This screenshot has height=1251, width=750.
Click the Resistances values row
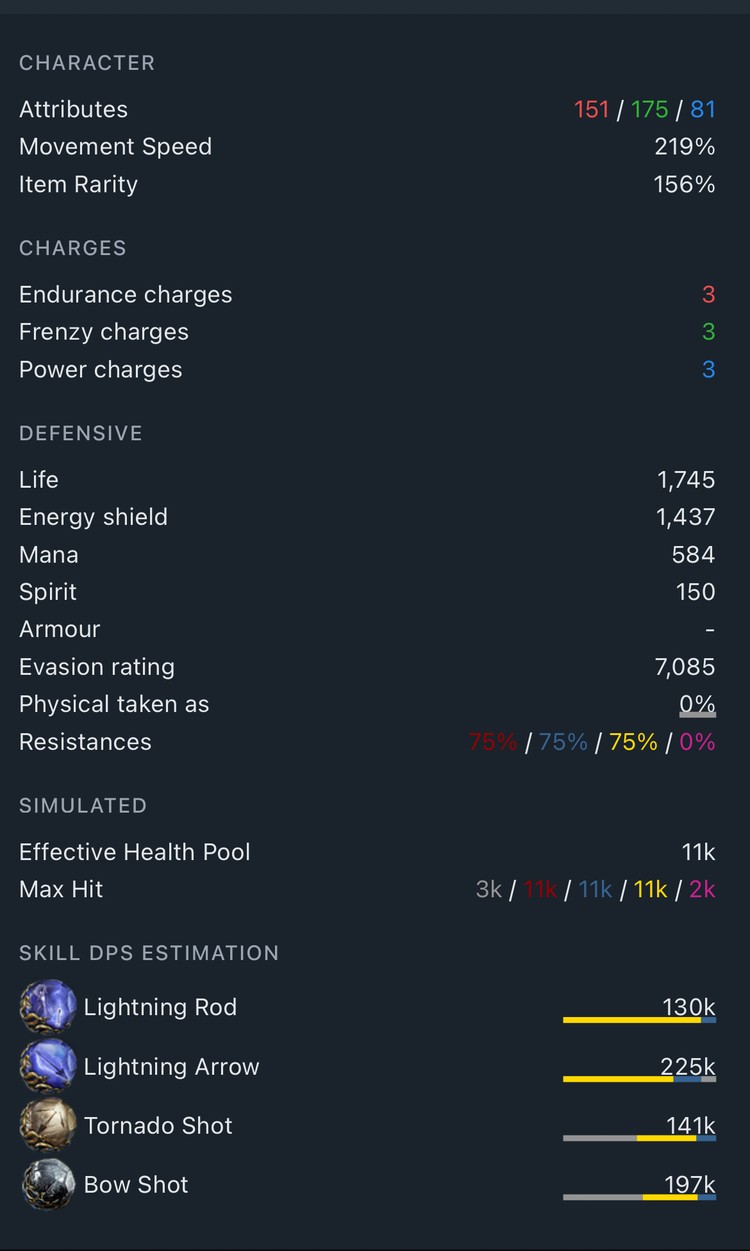point(592,742)
